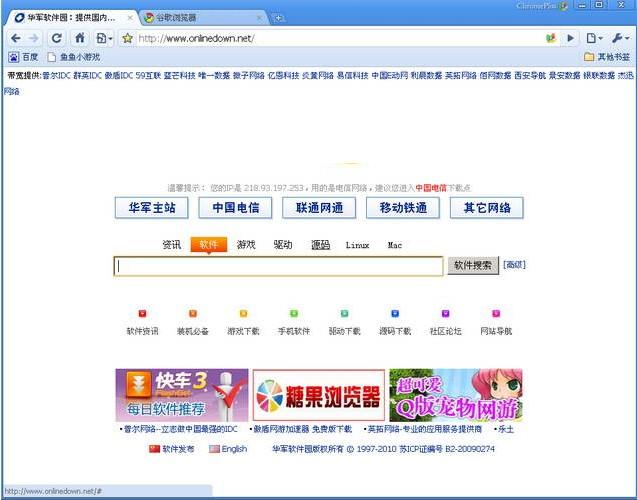Open the 普尔网络 IDC footer link
Viewport: 637px width, 500px height.
click(180, 429)
